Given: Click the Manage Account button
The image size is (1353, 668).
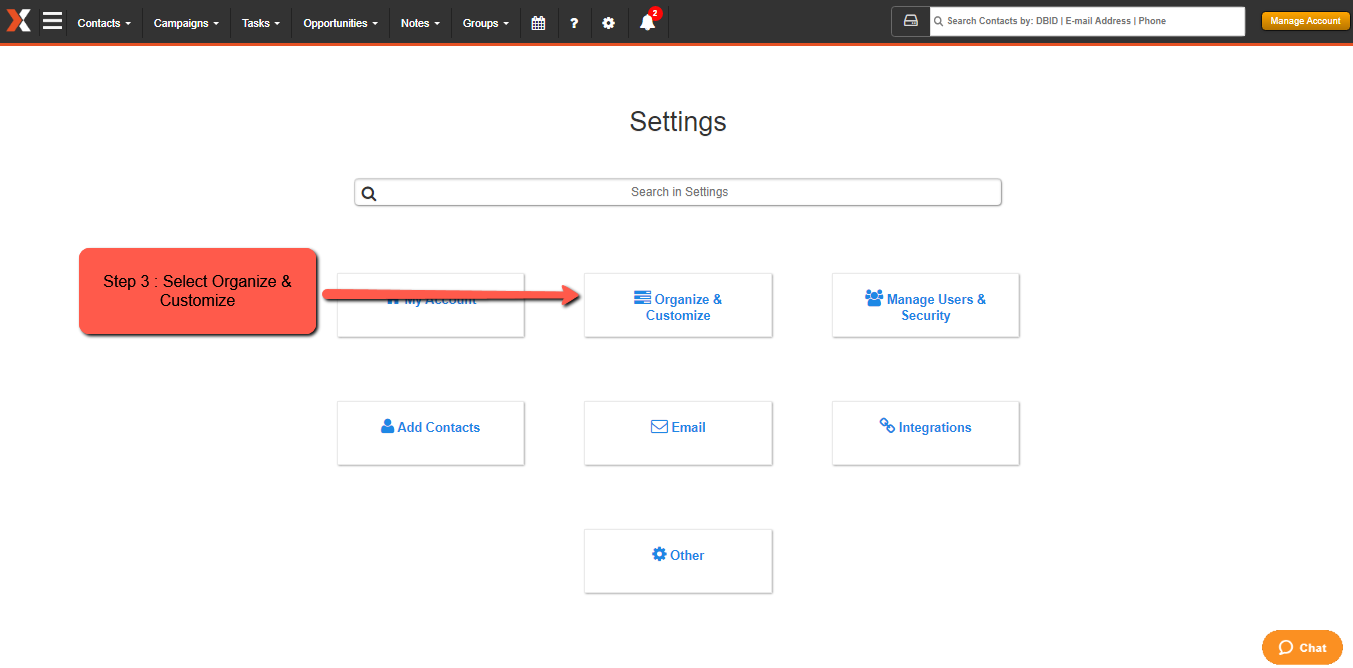Looking at the screenshot, I should (x=1305, y=21).
